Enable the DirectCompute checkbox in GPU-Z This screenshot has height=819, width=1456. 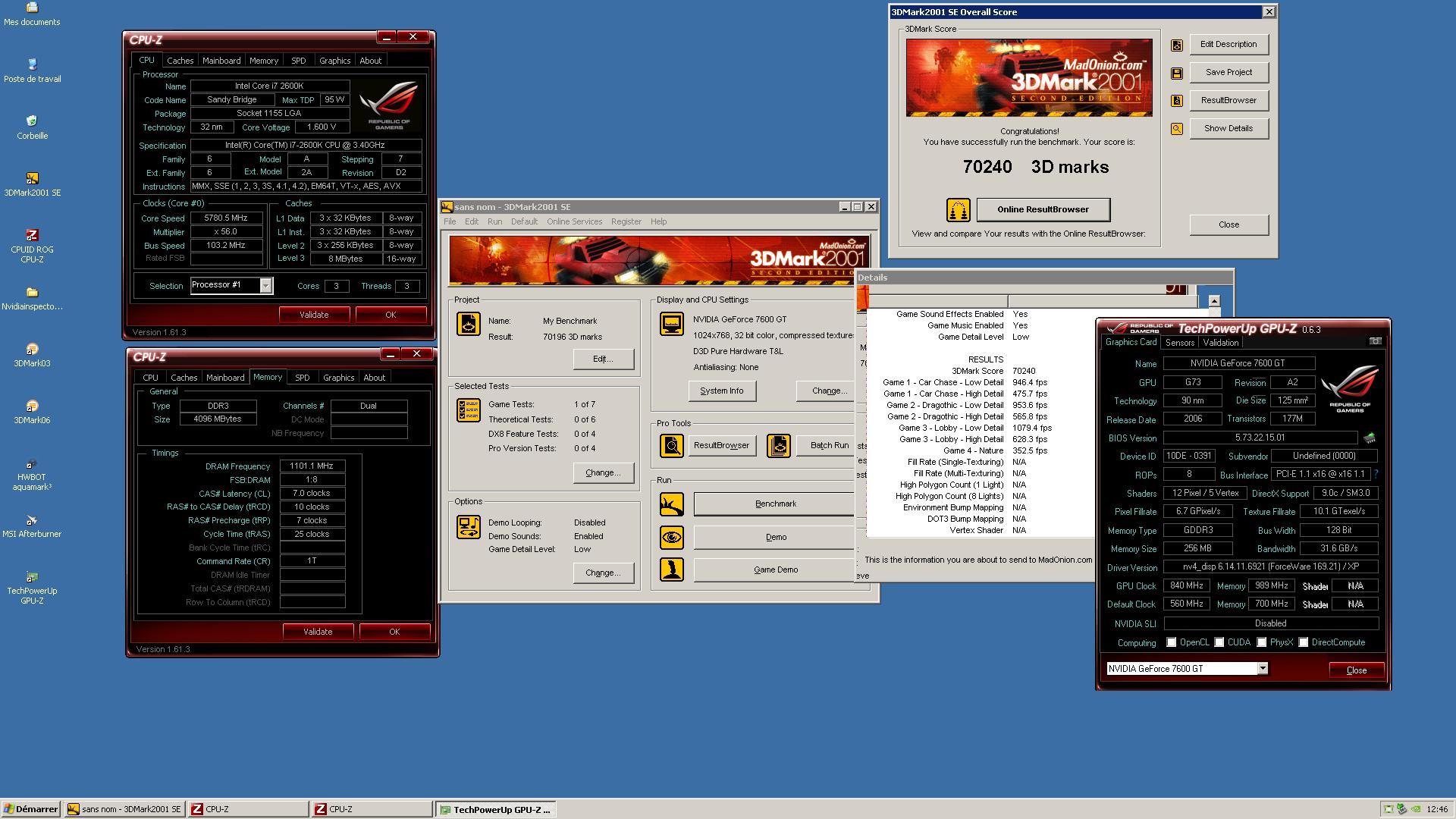[x=1304, y=643]
